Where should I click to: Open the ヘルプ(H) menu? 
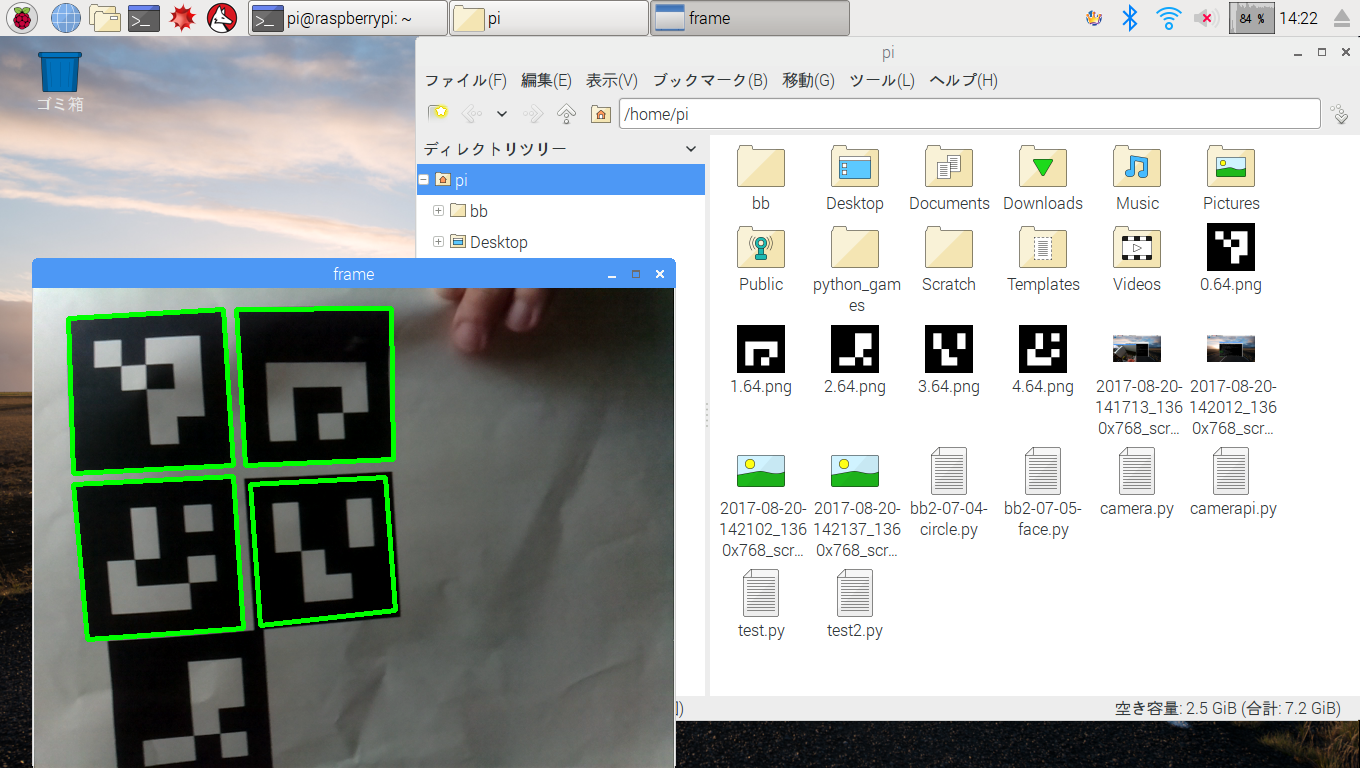[x=963, y=80]
